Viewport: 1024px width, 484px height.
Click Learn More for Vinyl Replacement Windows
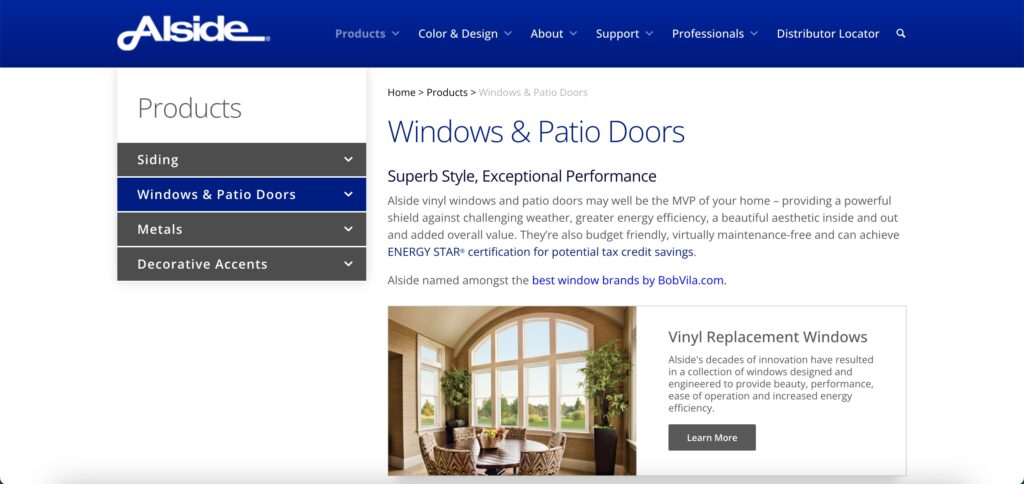click(712, 438)
